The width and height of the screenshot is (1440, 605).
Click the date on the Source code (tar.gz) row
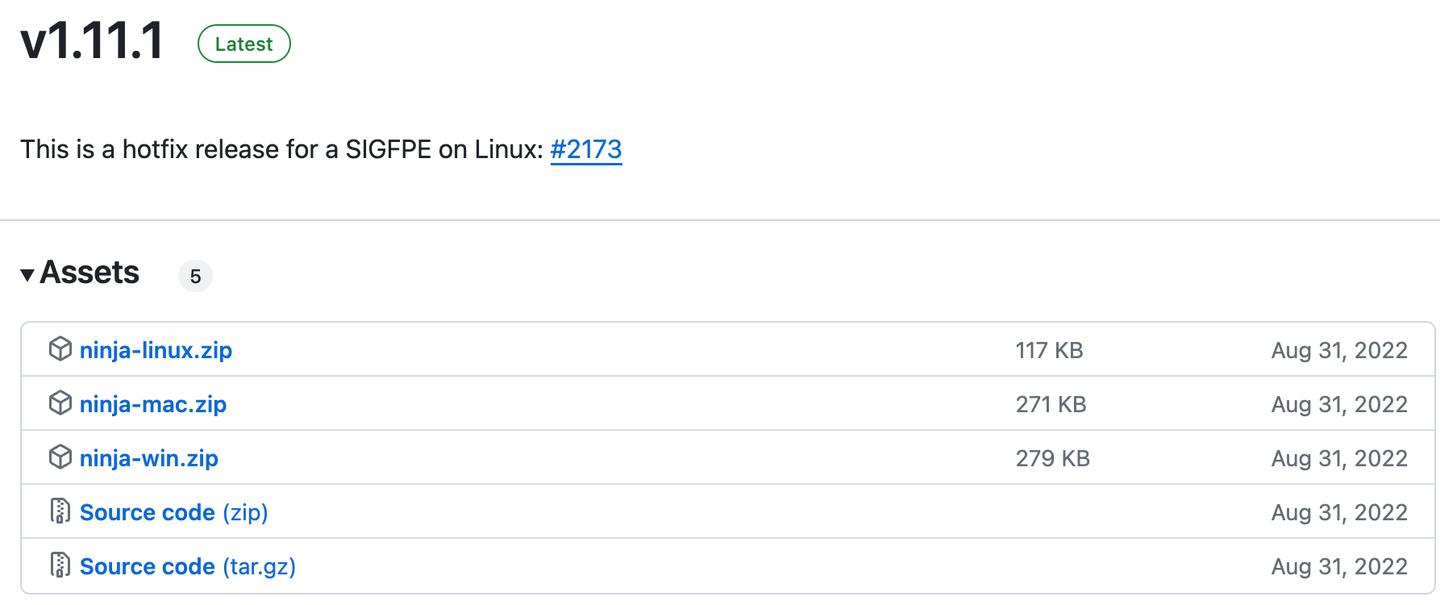[1339, 567]
